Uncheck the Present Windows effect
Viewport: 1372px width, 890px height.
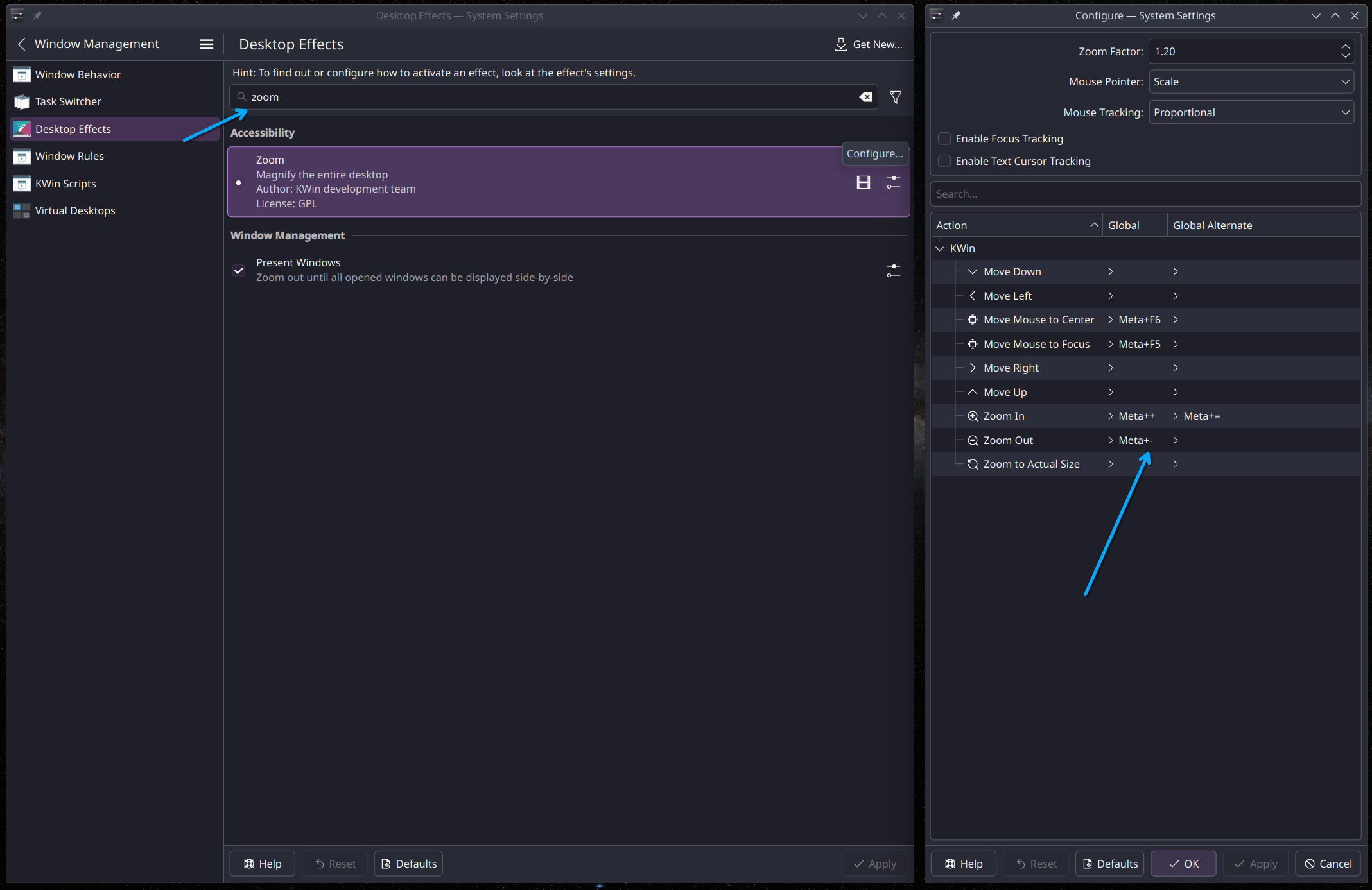[x=239, y=271]
